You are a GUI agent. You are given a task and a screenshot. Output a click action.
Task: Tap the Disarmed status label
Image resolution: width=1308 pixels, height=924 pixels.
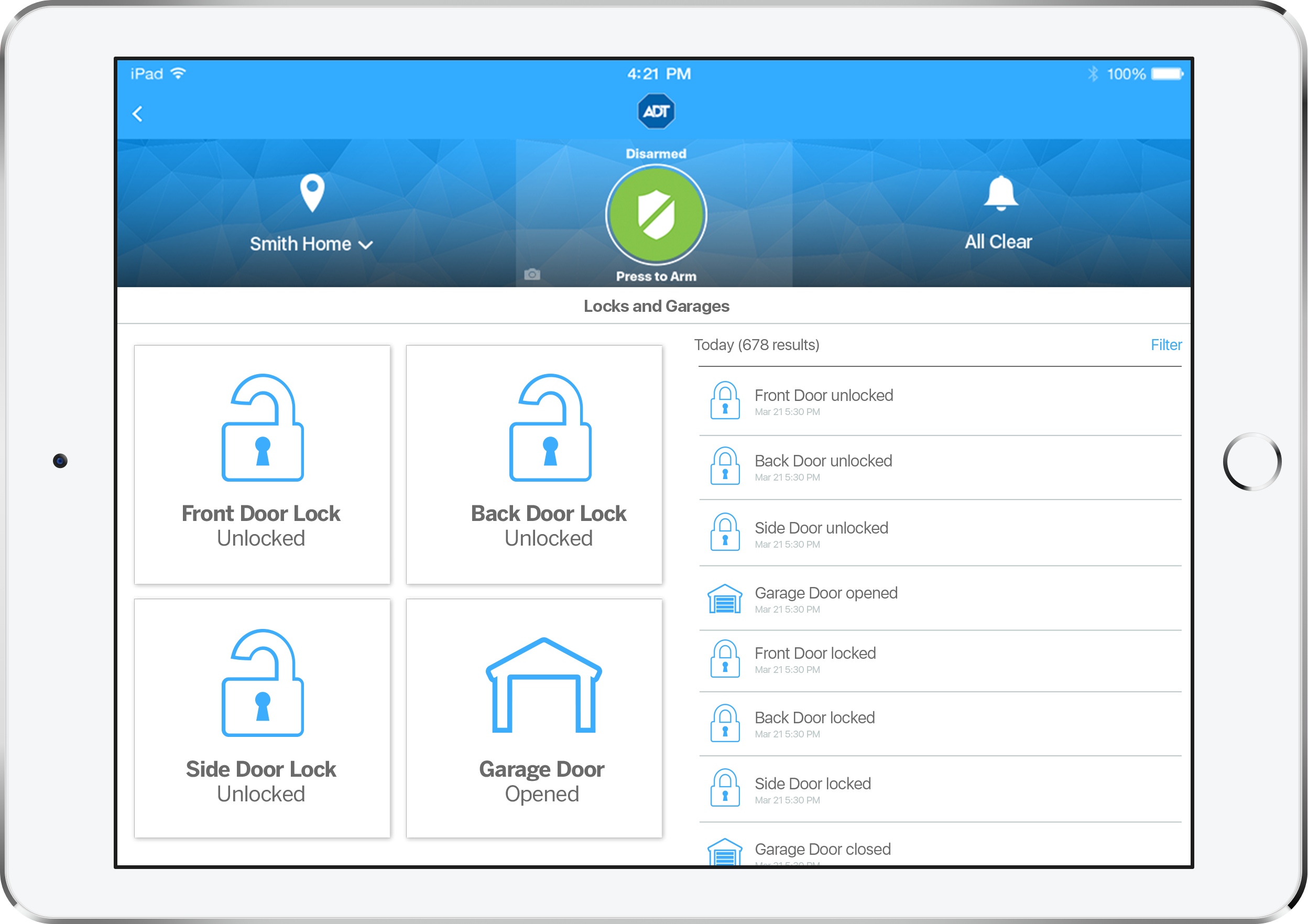pyautogui.click(x=656, y=154)
